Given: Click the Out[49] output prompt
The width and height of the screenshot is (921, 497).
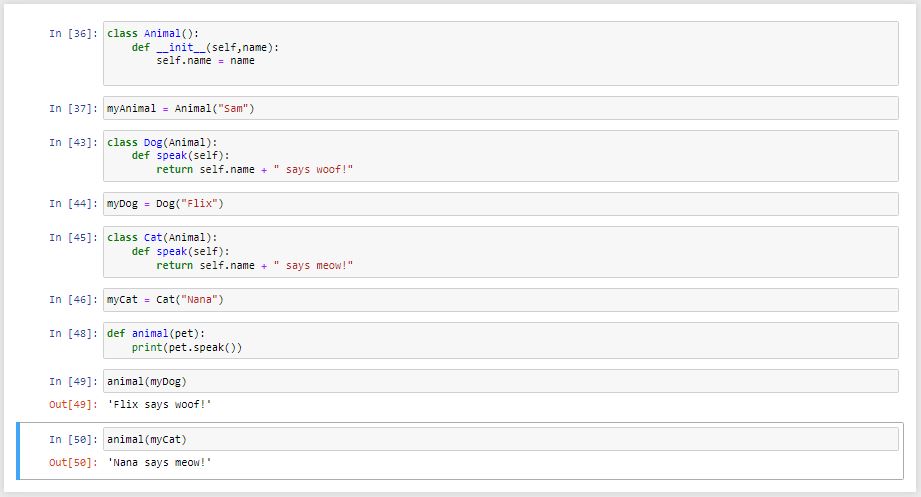Looking at the screenshot, I should pyautogui.click(x=73, y=404).
